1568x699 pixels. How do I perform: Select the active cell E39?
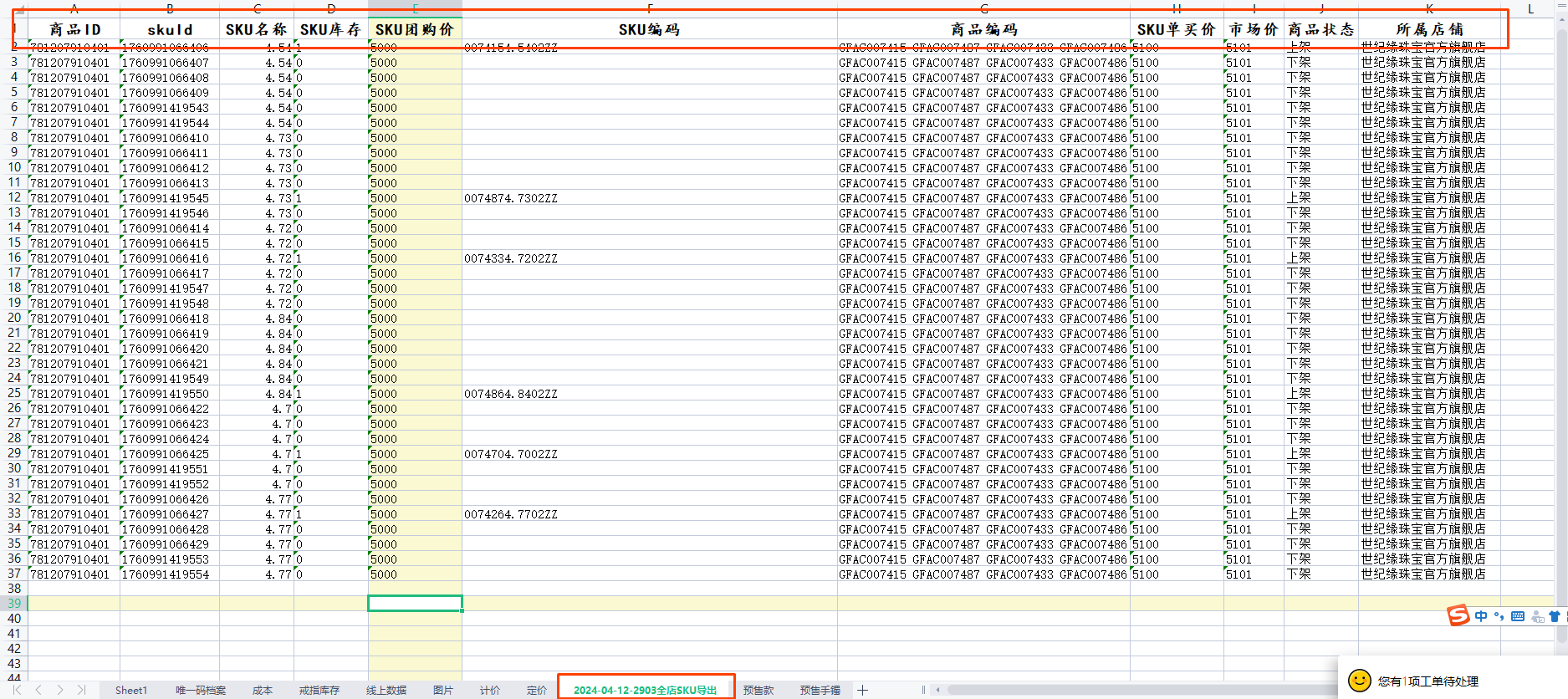coord(415,603)
